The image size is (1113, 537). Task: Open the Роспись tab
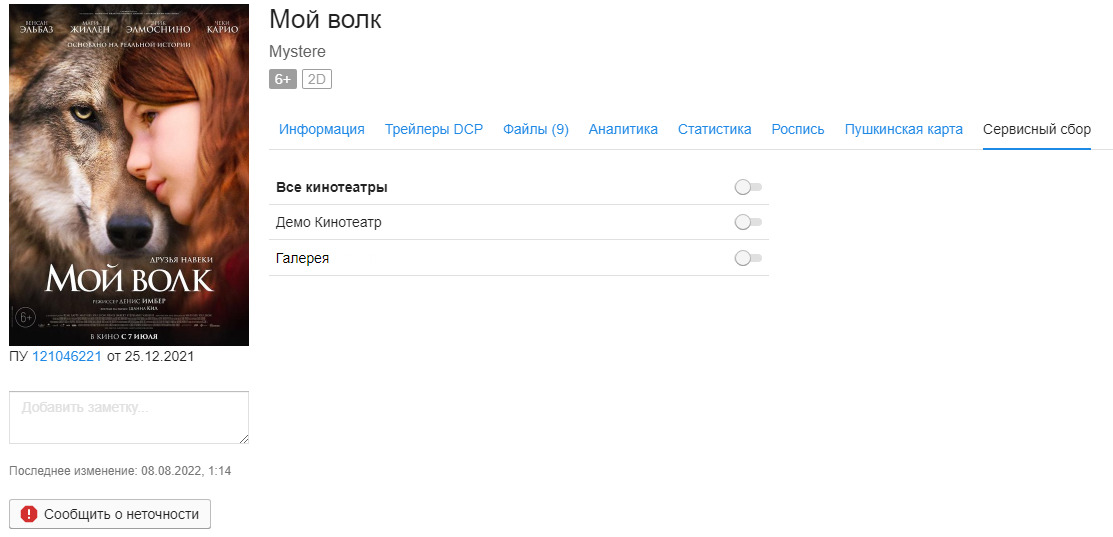point(798,129)
